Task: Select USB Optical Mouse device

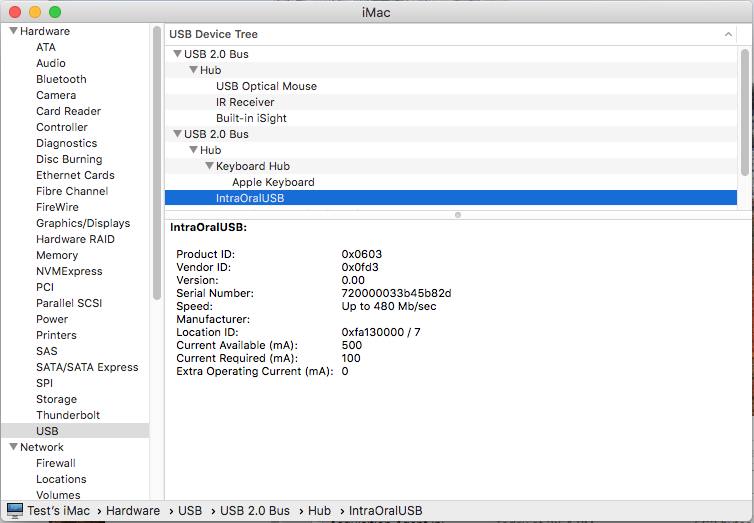Action: [266, 86]
